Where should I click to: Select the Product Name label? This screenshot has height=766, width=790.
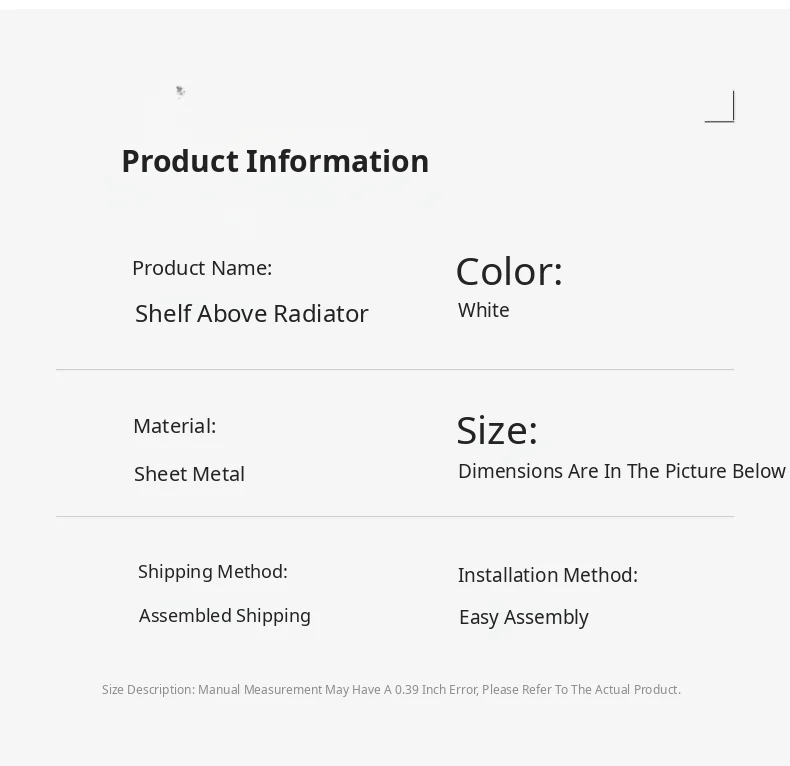click(x=202, y=268)
